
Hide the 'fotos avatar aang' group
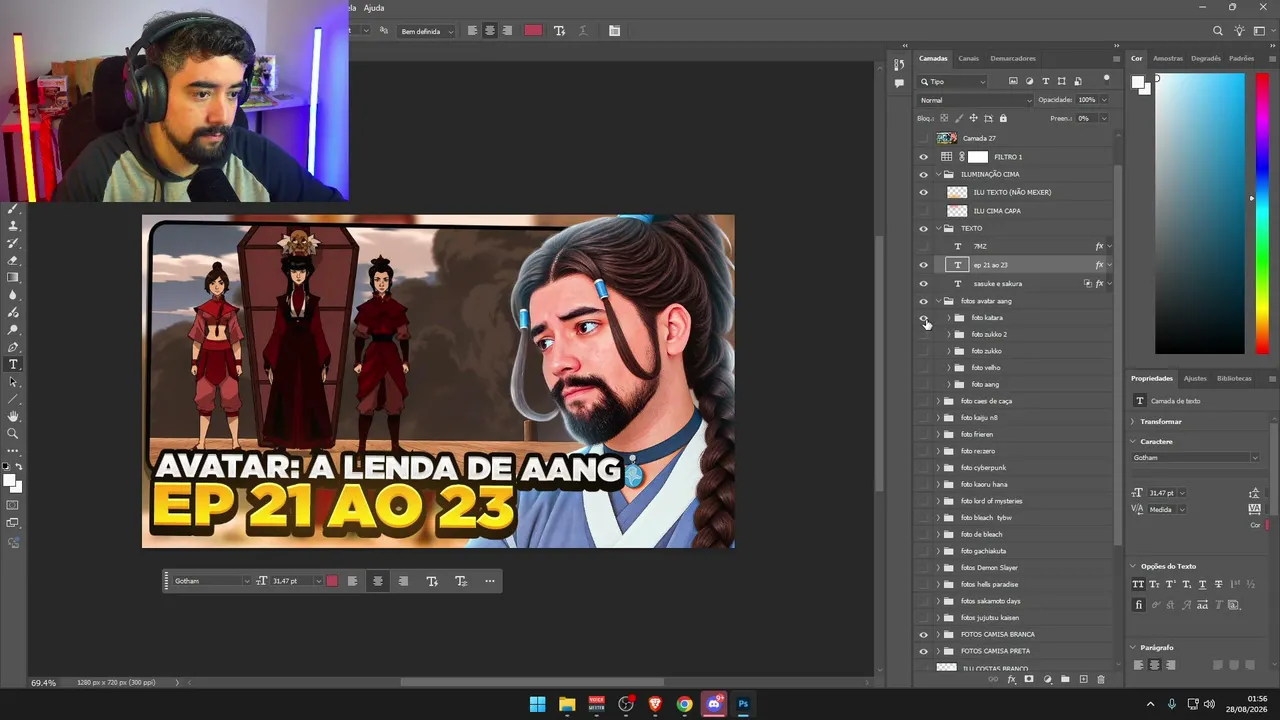(x=924, y=301)
